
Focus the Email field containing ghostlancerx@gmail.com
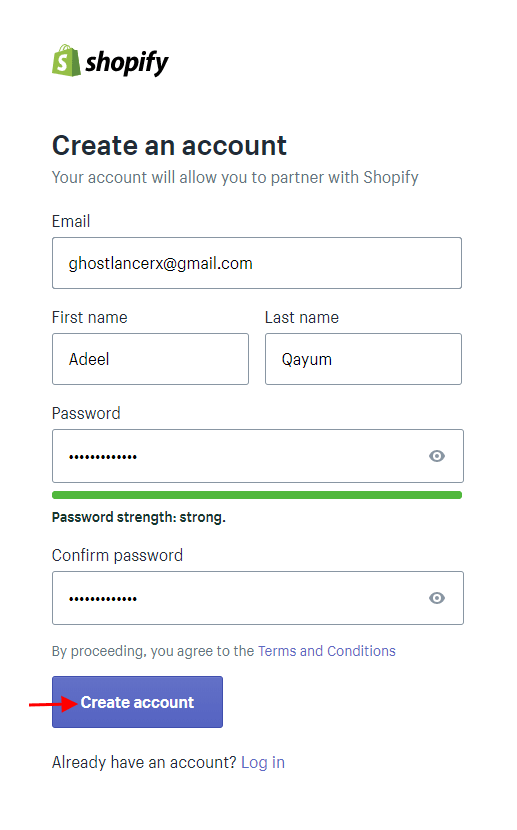click(x=257, y=263)
